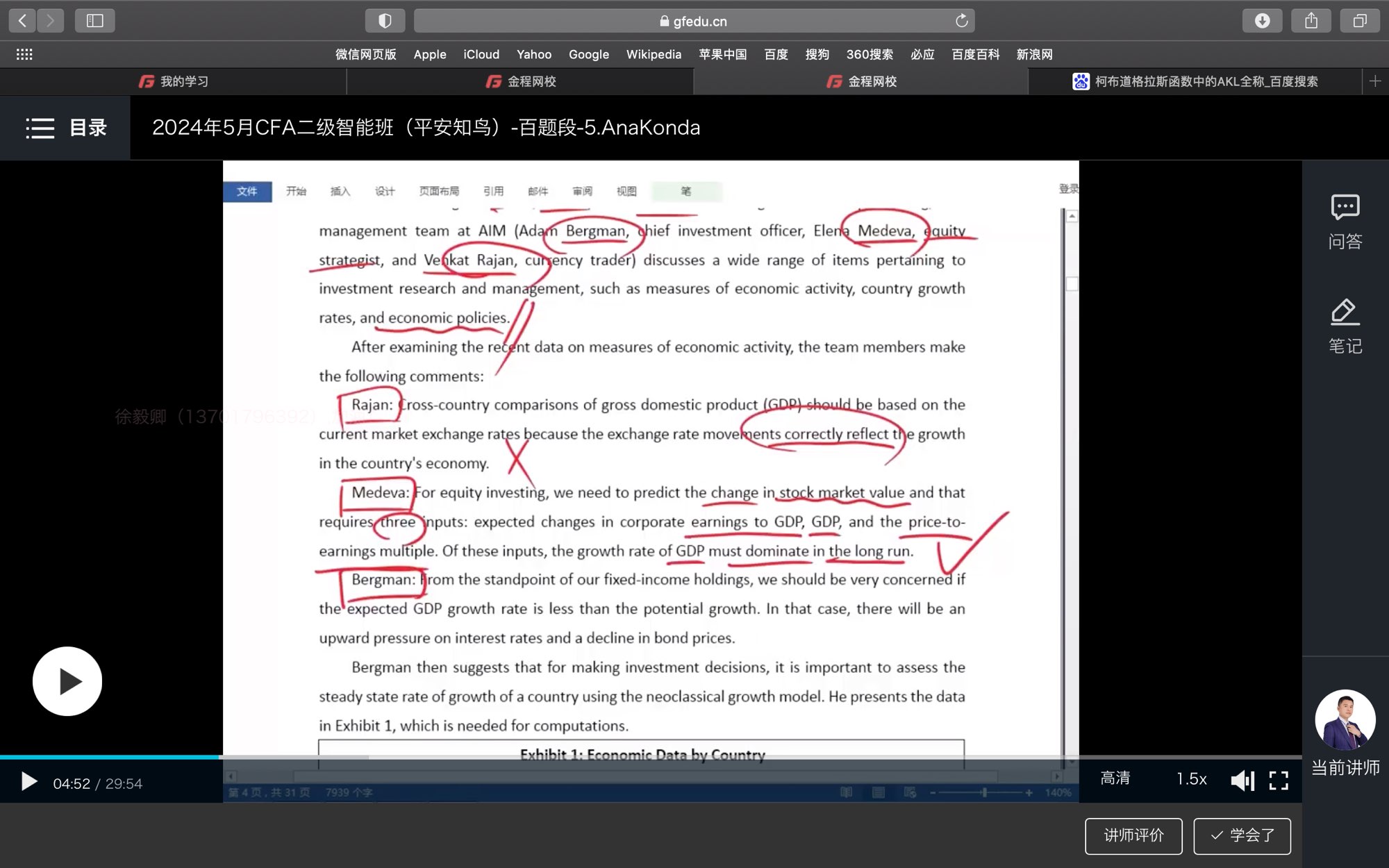This screenshot has height=868, width=1389.
Task: Click the 视图 ribbon tab in video
Action: (626, 191)
